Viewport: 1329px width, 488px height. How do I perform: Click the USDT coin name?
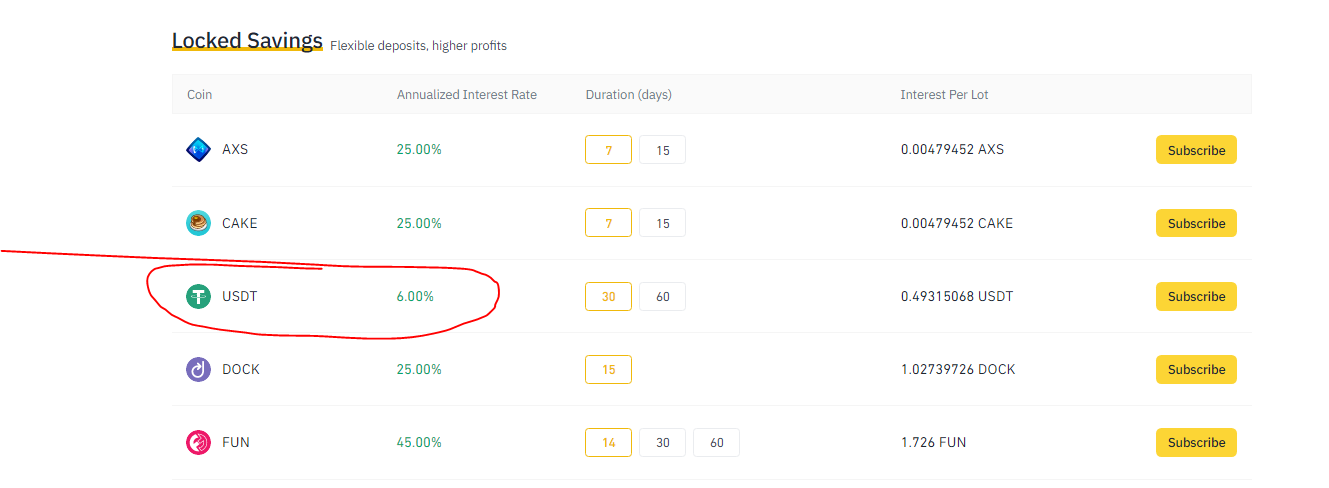[240, 296]
